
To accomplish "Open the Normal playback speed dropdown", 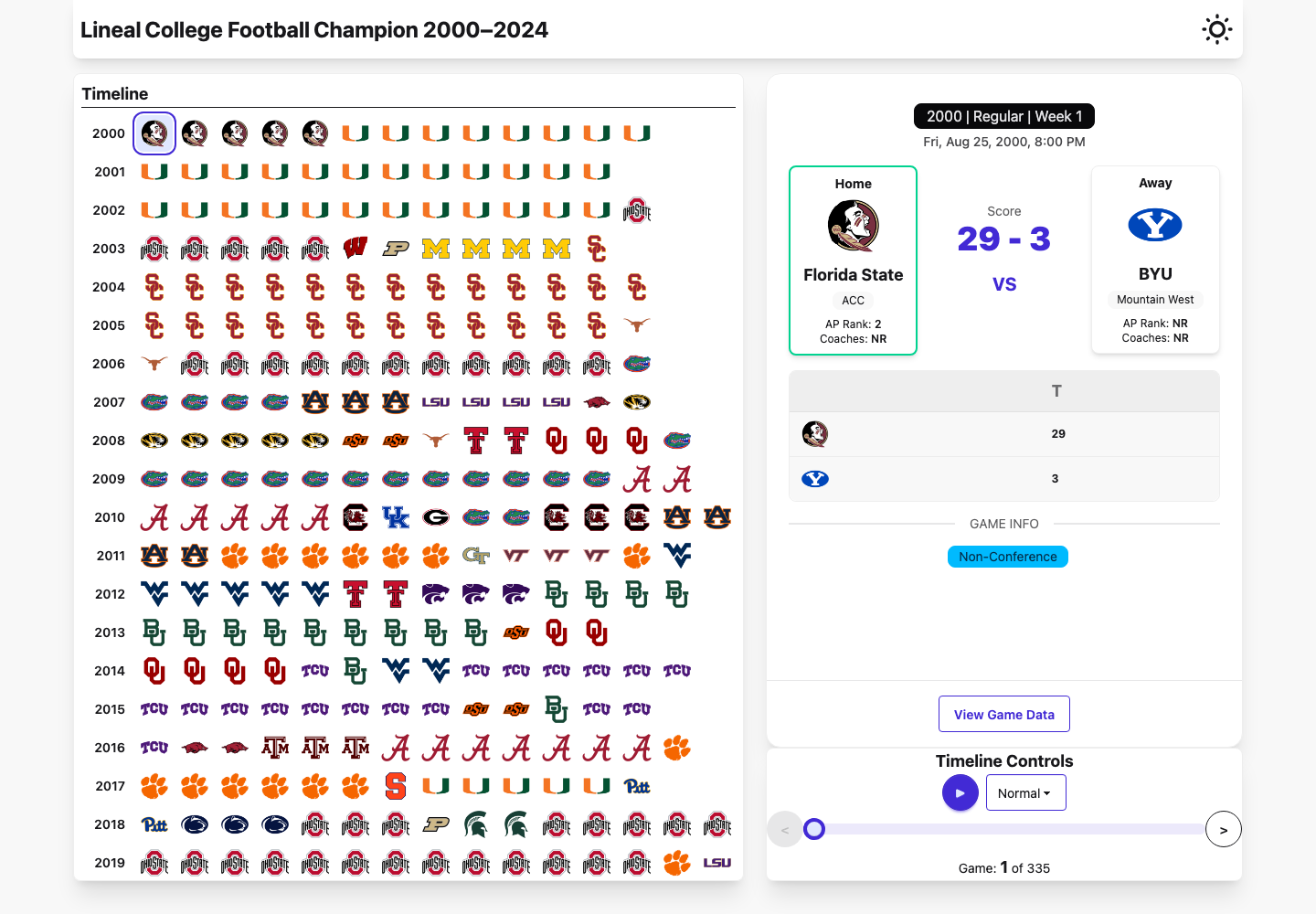I will [1025, 792].
